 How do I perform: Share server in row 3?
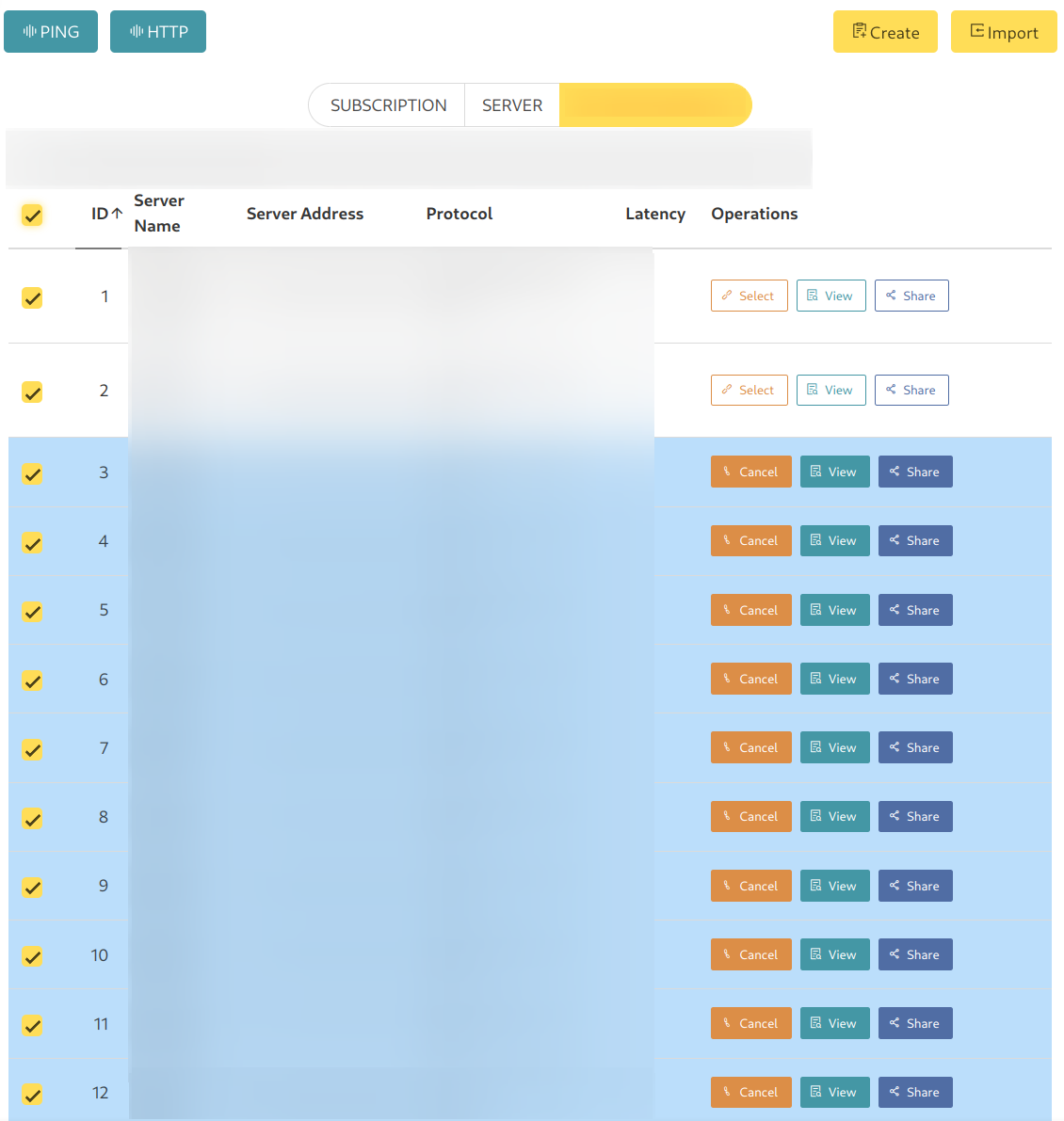click(915, 472)
